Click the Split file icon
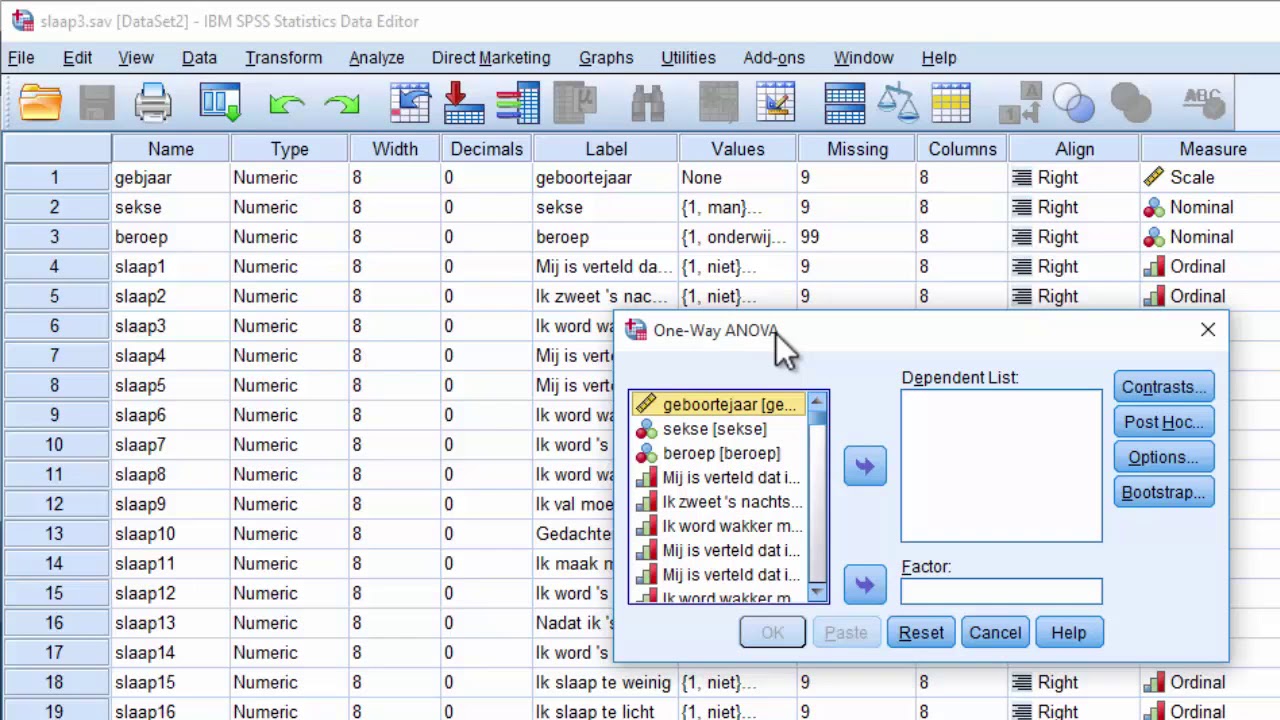 pos(845,102)
